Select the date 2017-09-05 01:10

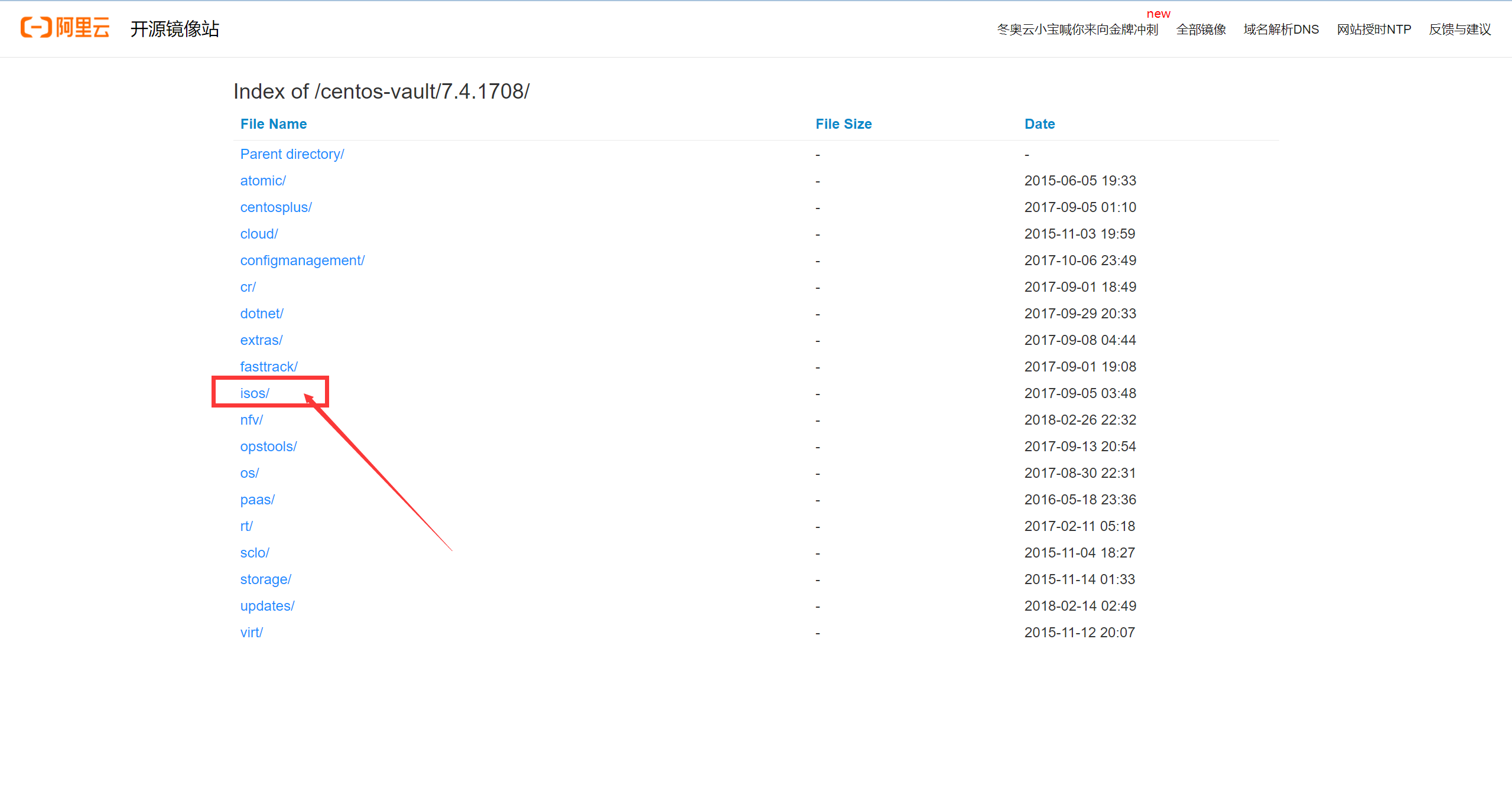pos(1080,207)
